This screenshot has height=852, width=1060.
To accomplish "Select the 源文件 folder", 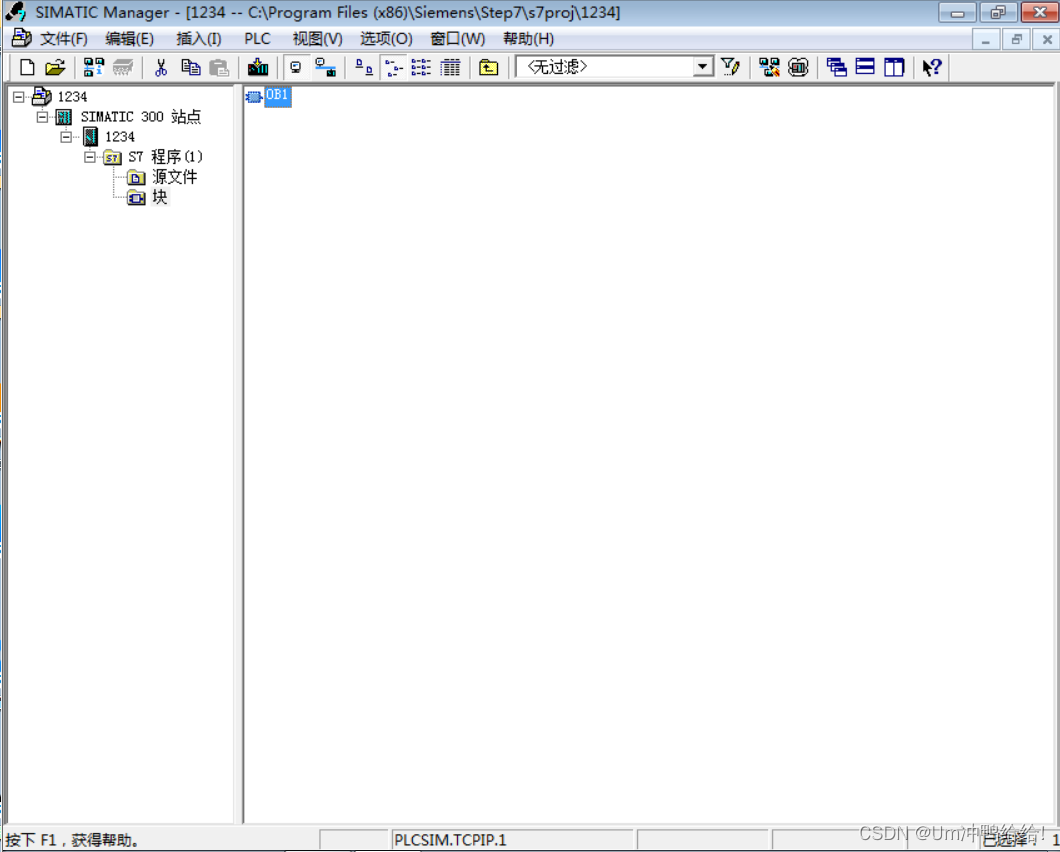I will click(x=174, y=177).
